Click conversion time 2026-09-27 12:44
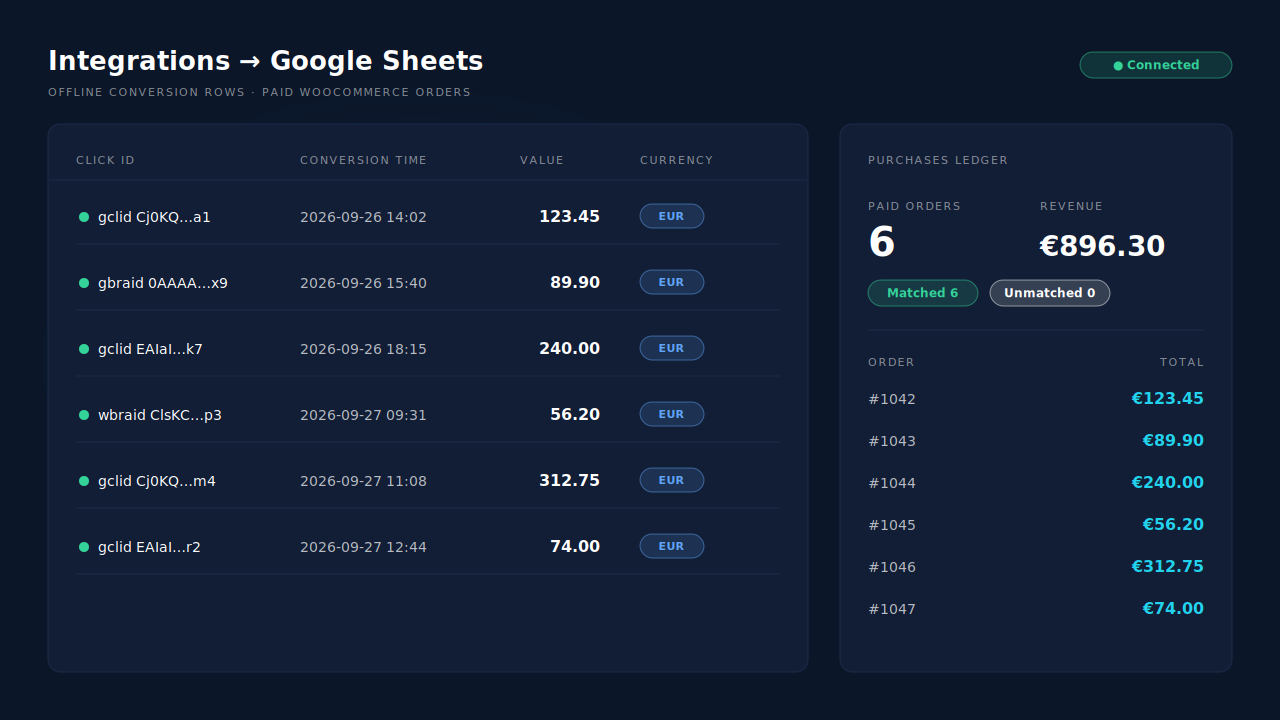 (363, 547)
